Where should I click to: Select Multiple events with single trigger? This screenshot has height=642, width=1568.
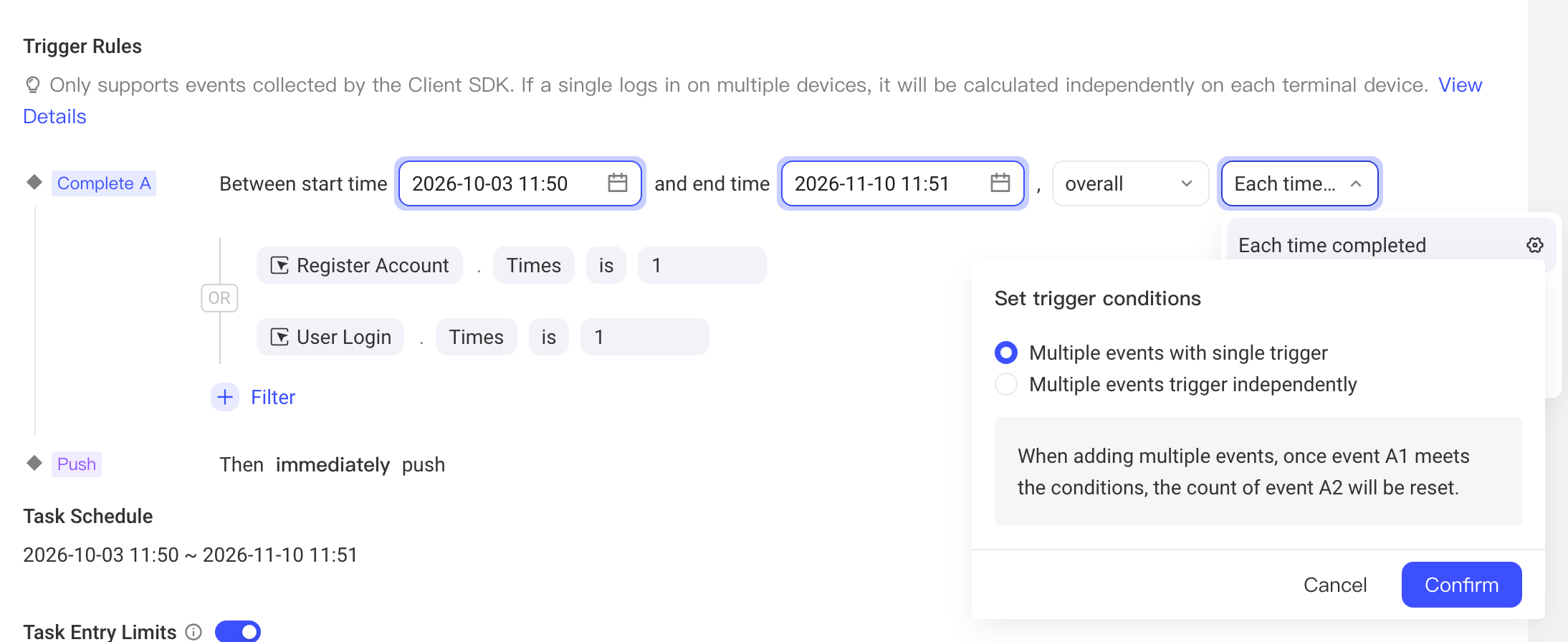click(1006, 353)
